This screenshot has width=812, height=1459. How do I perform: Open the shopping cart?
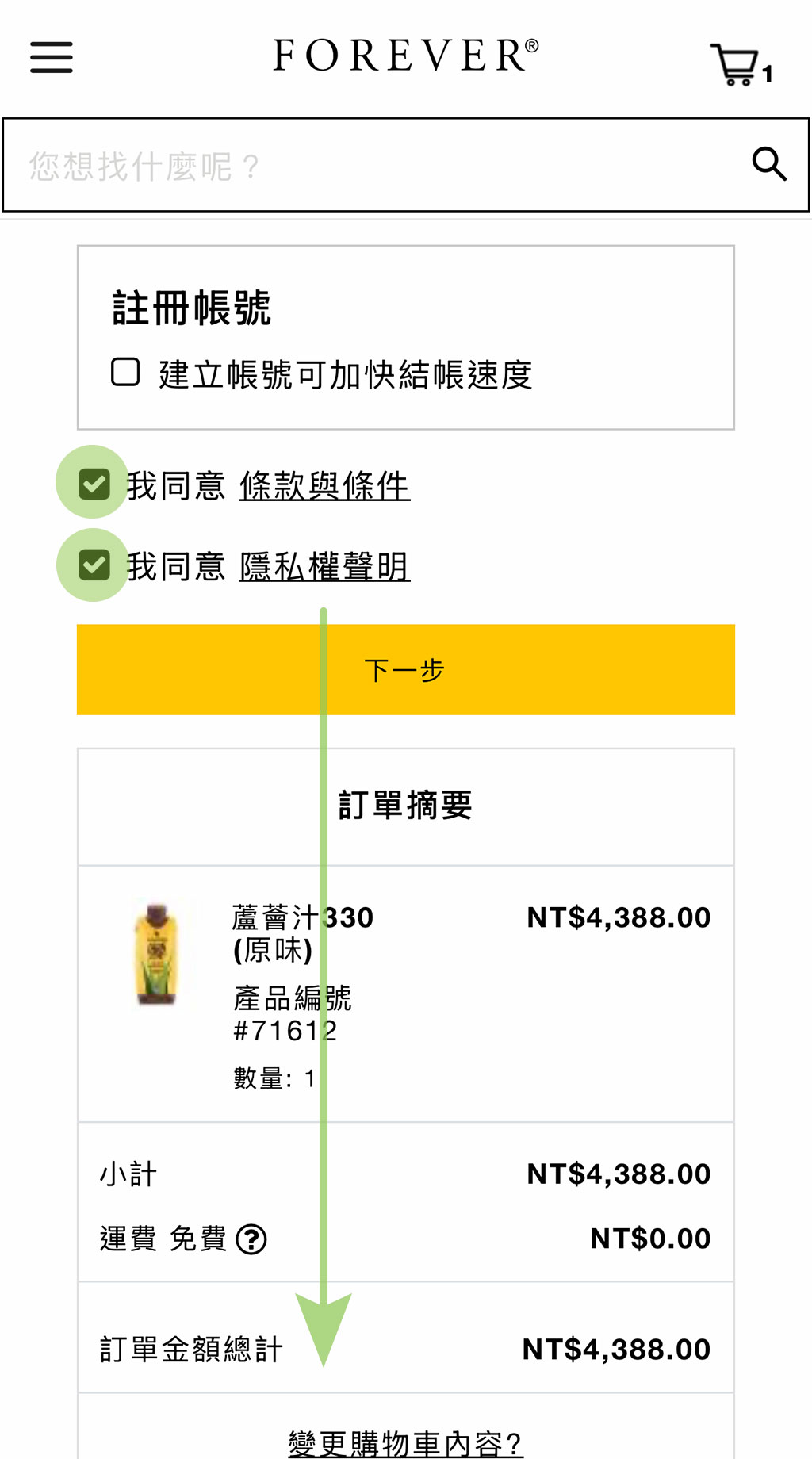point(736,63)
